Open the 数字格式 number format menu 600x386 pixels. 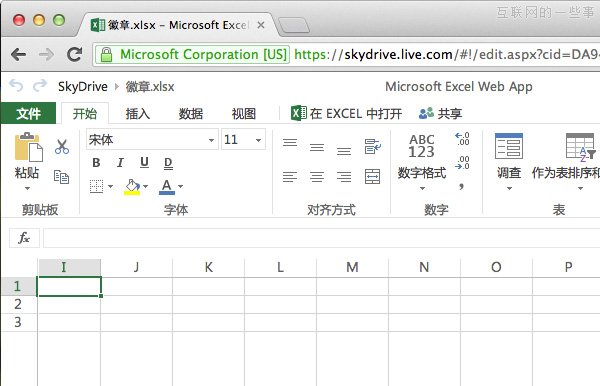coord(422,162)
